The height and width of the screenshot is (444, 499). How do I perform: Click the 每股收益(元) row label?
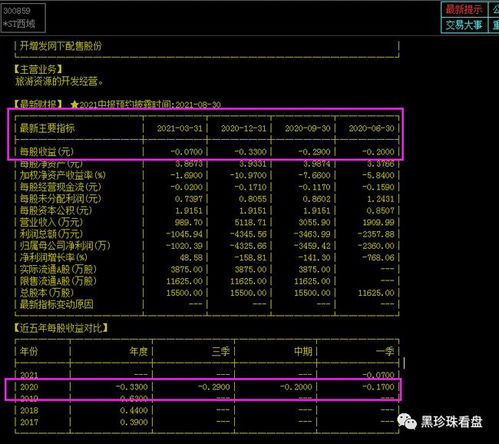point(47,152)
